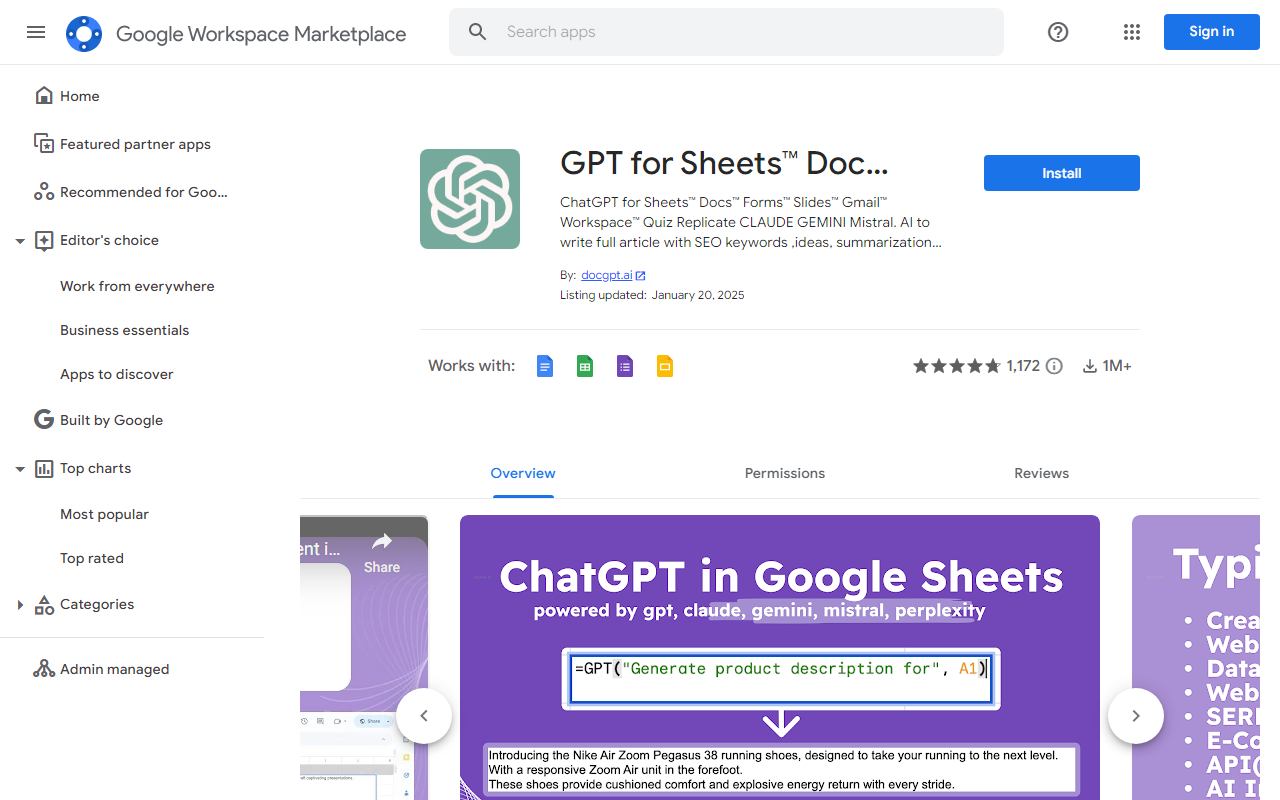
Task: Click the Categories shapes icon
Action: [x=44, y=604]
